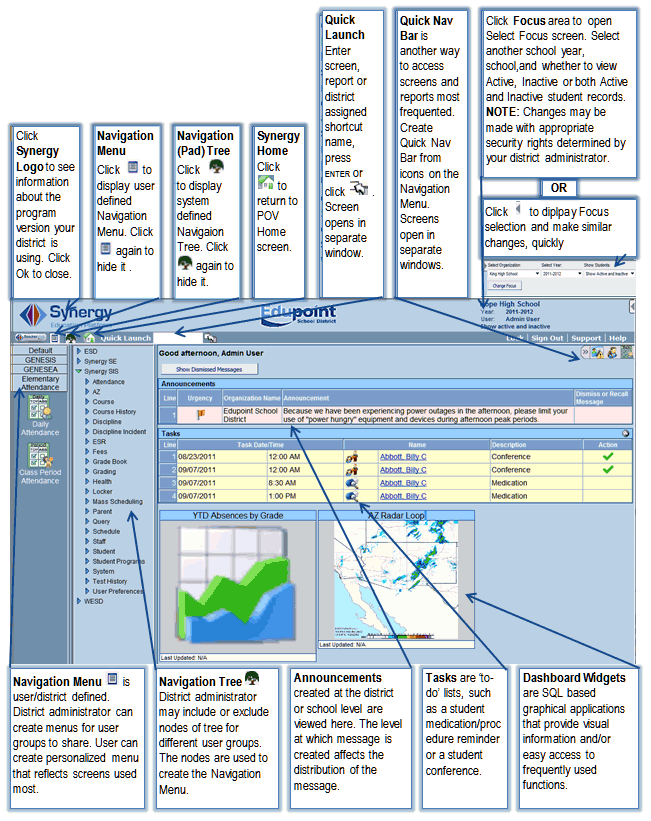Select the Elementary Attendance menu tab

40,383
